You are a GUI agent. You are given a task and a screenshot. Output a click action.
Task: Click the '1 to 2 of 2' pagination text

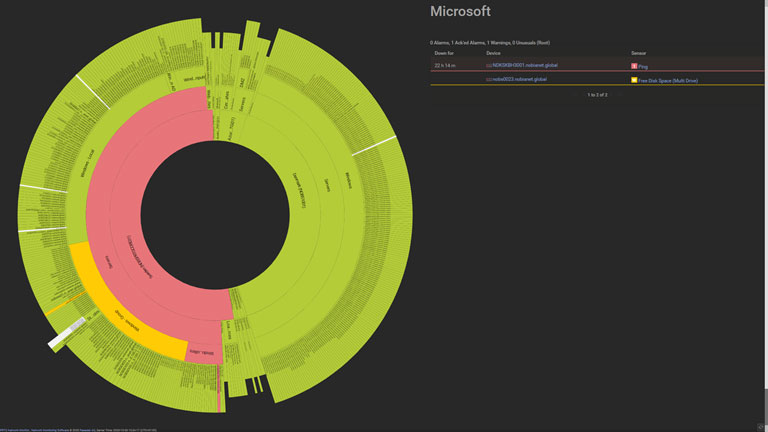(x=597, y=94)
